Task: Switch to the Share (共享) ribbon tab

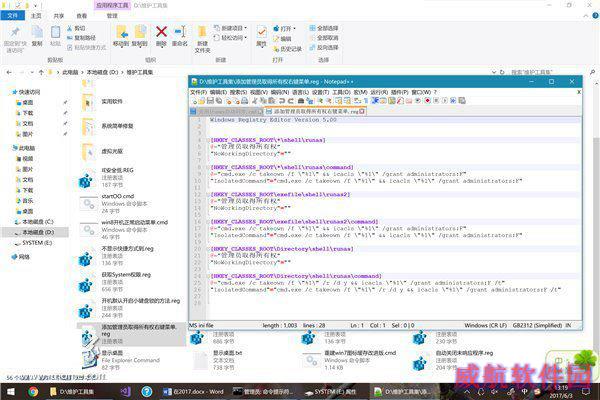Action: click(x=59, y=16)
